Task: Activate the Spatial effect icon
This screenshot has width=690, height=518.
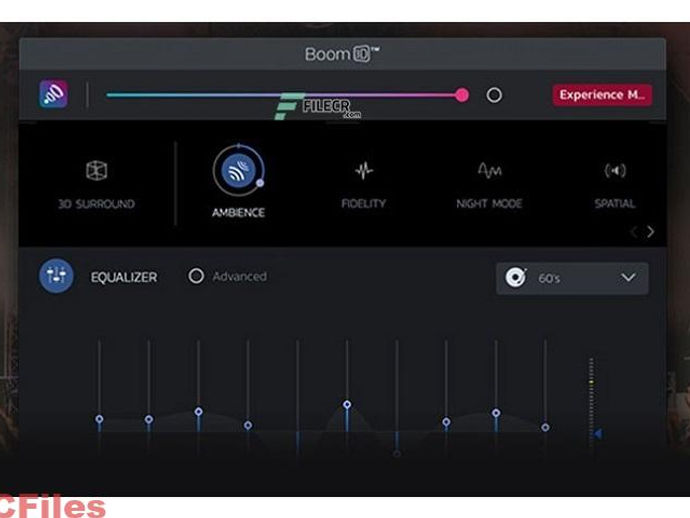Action: coord(615,170)
